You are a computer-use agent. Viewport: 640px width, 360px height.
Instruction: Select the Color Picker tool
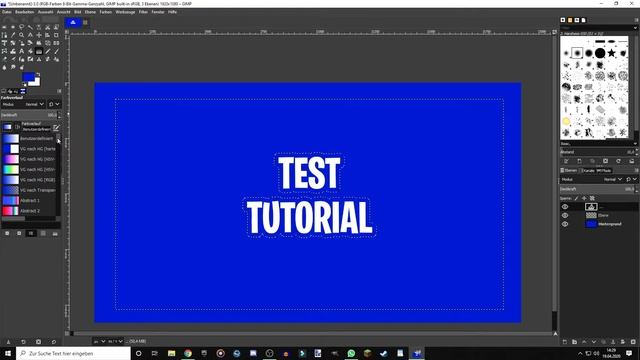[x=13, y=35]
